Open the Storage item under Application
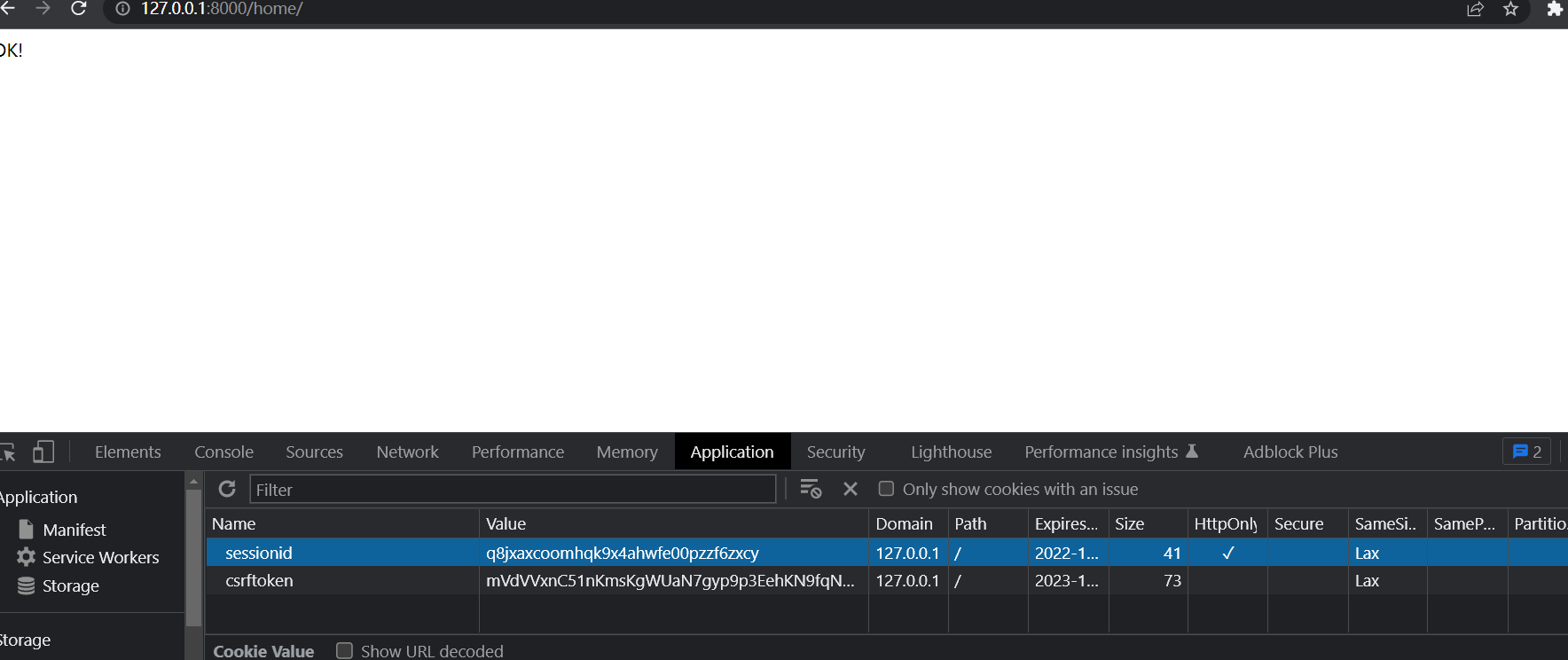The height and width of the screenshot is (660, 1568). (x=59, y=585)
